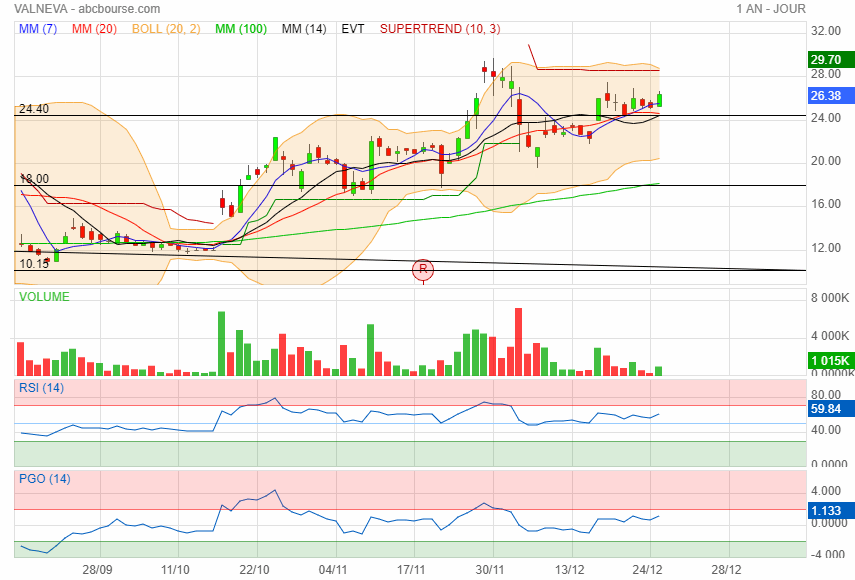Click the 8 000K volume axis label
855x580 pixels.
tap(830, 298)
